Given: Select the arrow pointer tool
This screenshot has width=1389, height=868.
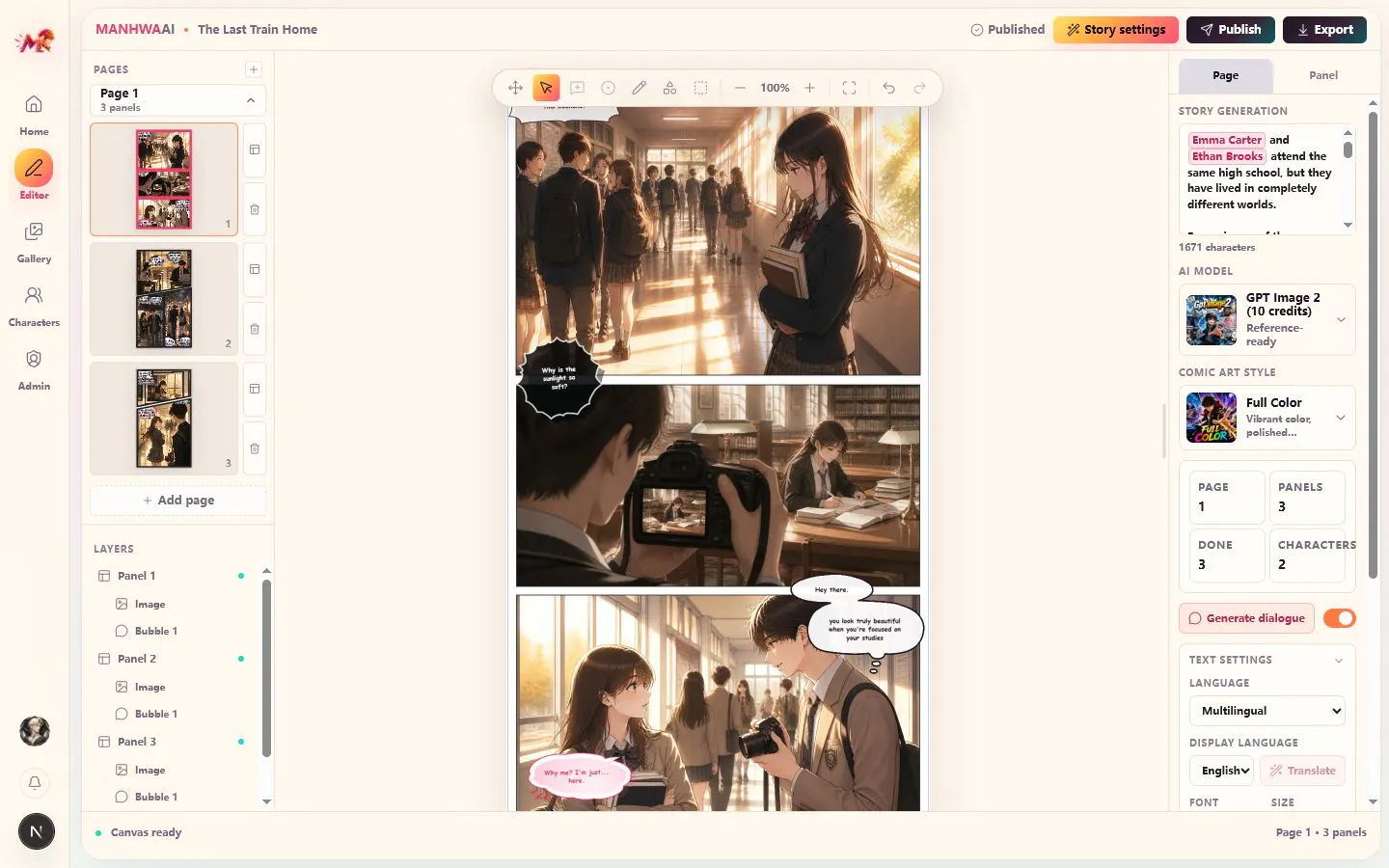Looking at the screenshot, I should 546,88.
